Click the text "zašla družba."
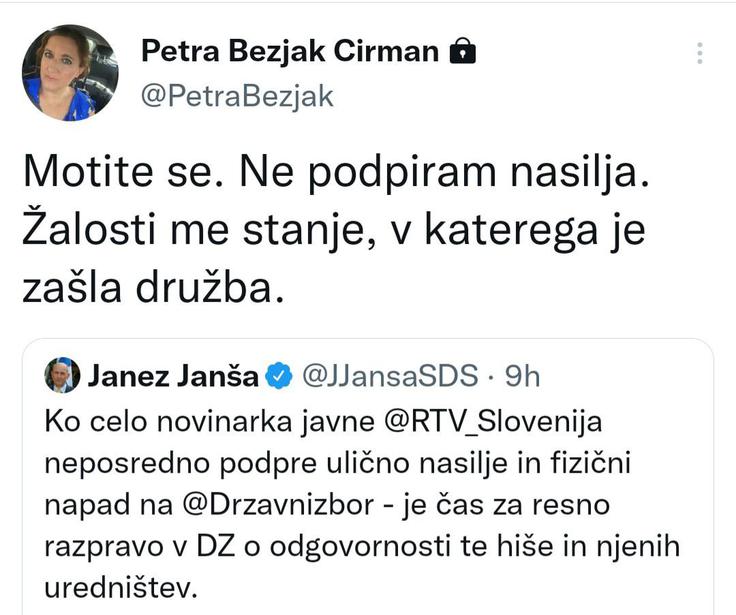 click(153, 289)
